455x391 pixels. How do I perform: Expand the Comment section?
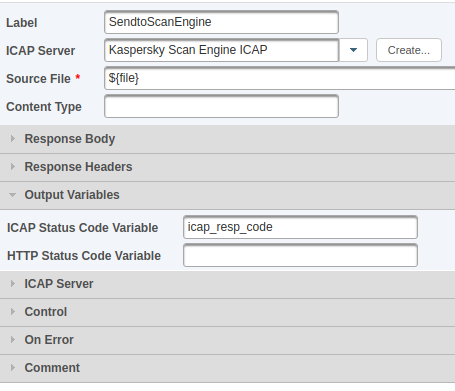click(227, 368)
